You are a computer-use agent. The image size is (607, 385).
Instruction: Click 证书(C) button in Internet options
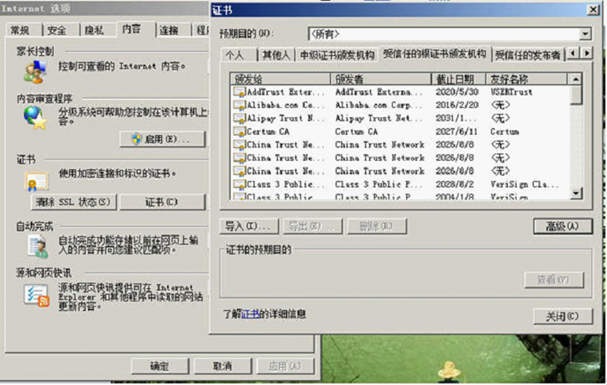coord(162,202)
